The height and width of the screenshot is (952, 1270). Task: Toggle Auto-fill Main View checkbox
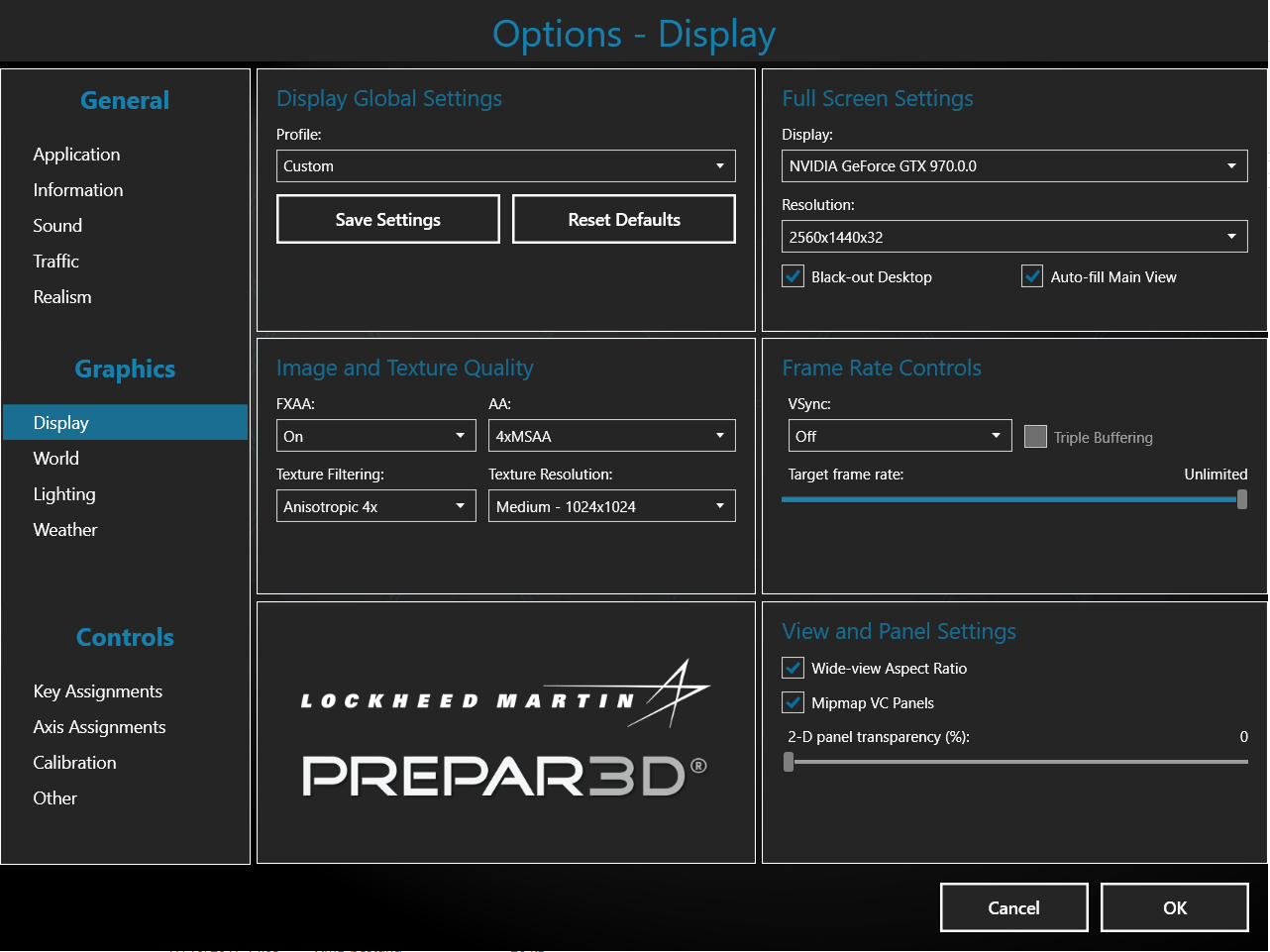pos(1032,276)
